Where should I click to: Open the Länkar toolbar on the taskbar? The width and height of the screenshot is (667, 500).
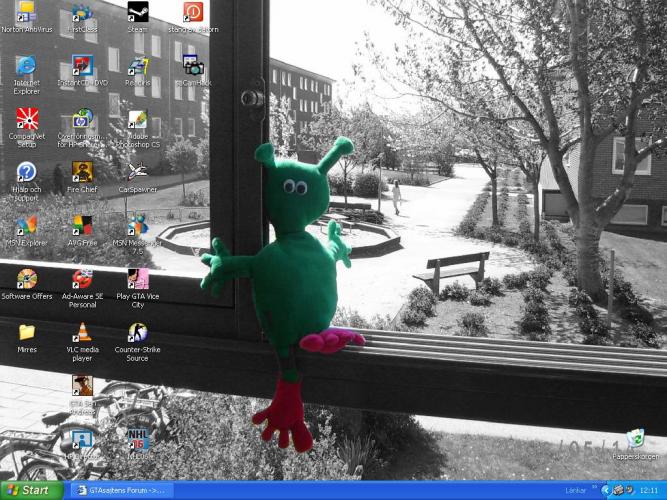[x=575, y=491]
